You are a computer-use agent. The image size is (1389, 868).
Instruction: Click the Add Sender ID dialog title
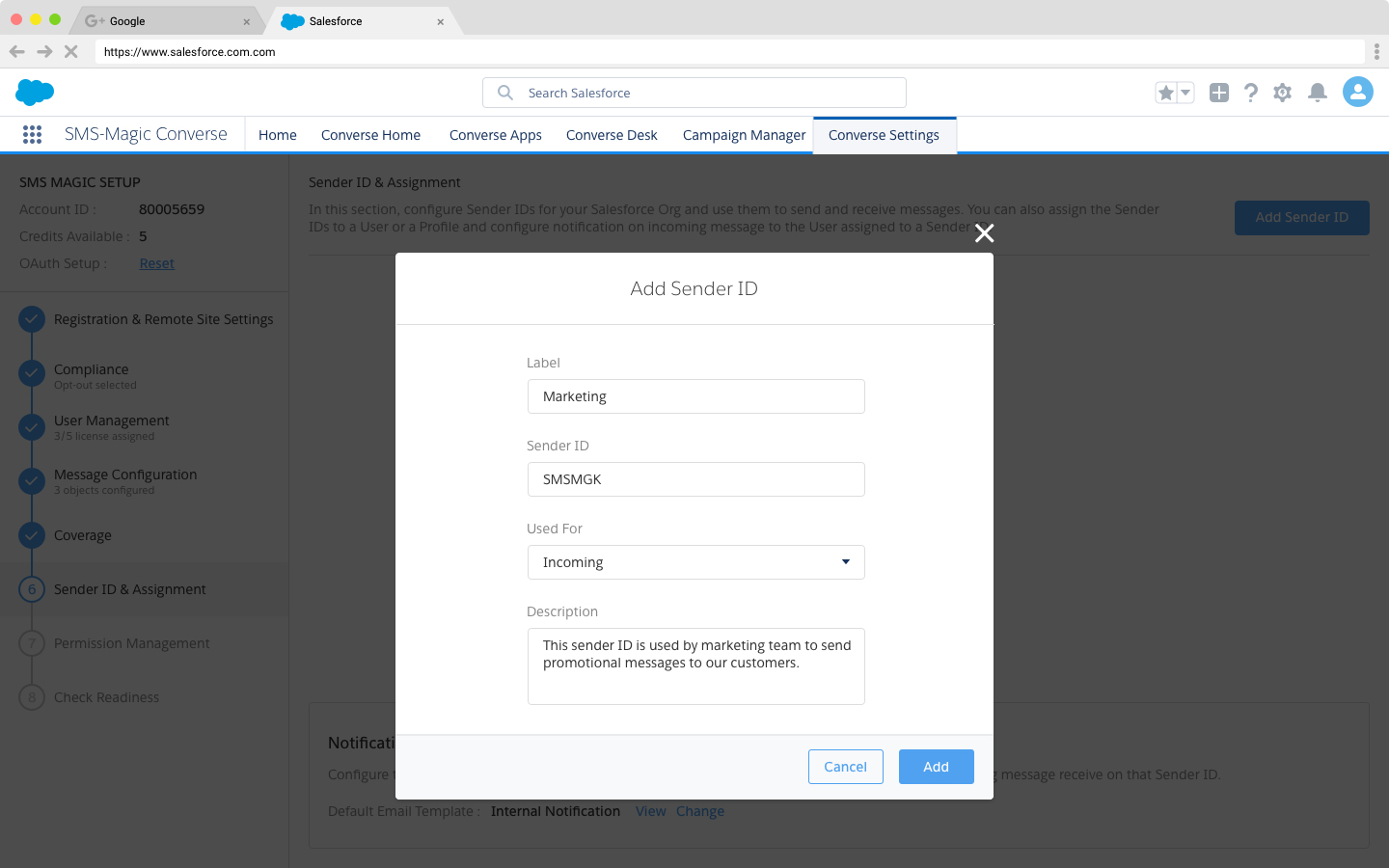[x=694, y=288]
